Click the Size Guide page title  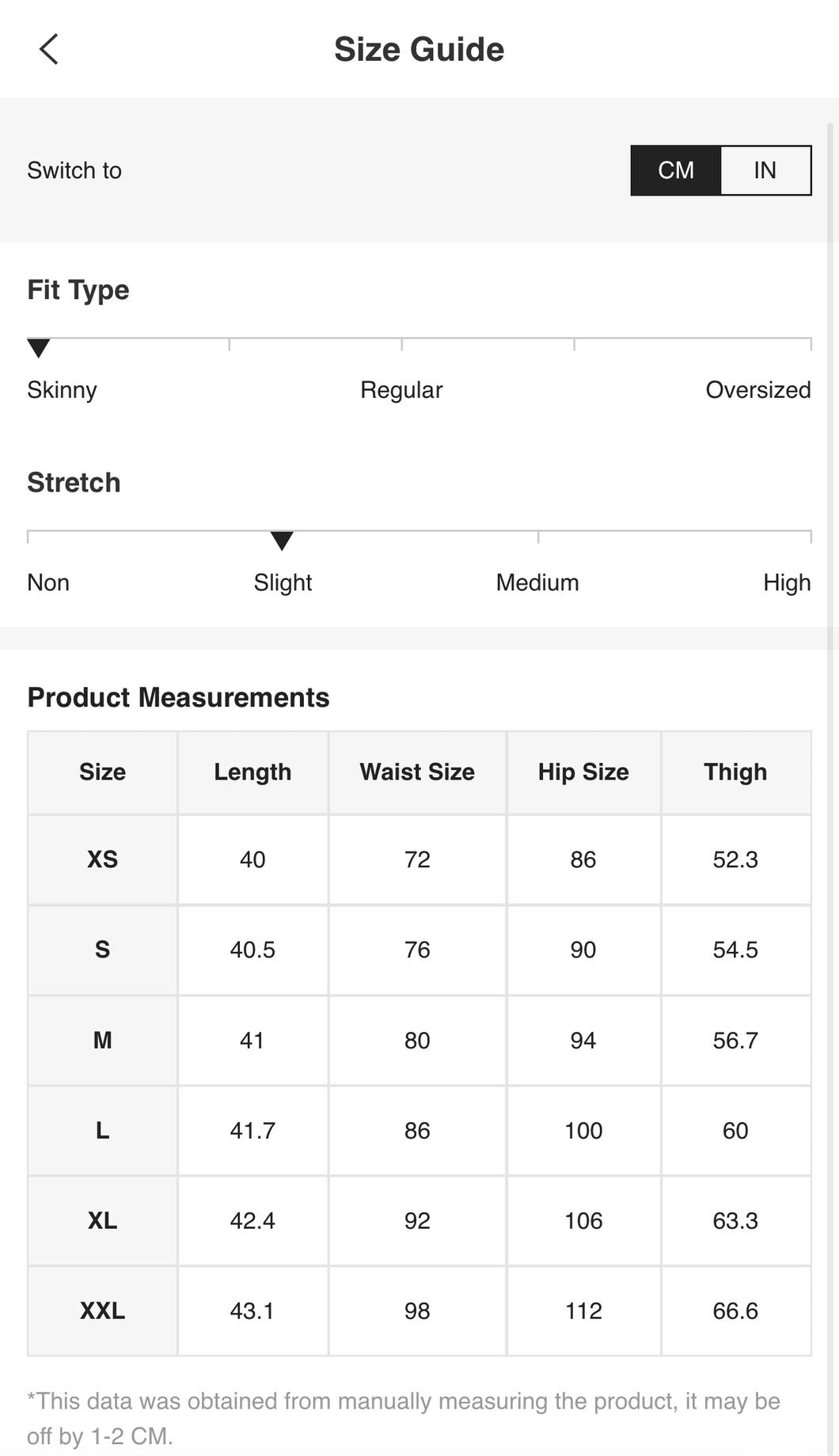419,49
